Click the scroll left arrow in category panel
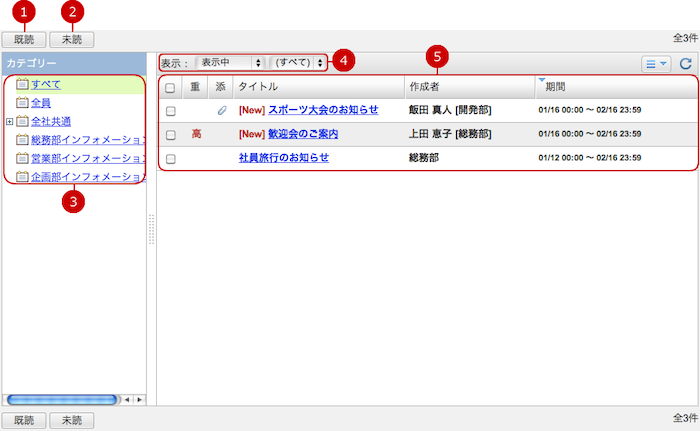This screenshot has width=700, height=431. tap(127, 400)
